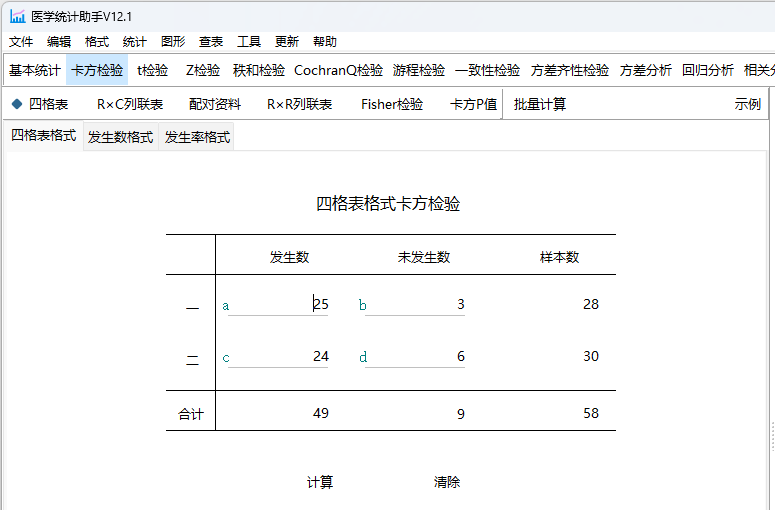Click the 合计 未发生数 total 9

pos(461,414)
